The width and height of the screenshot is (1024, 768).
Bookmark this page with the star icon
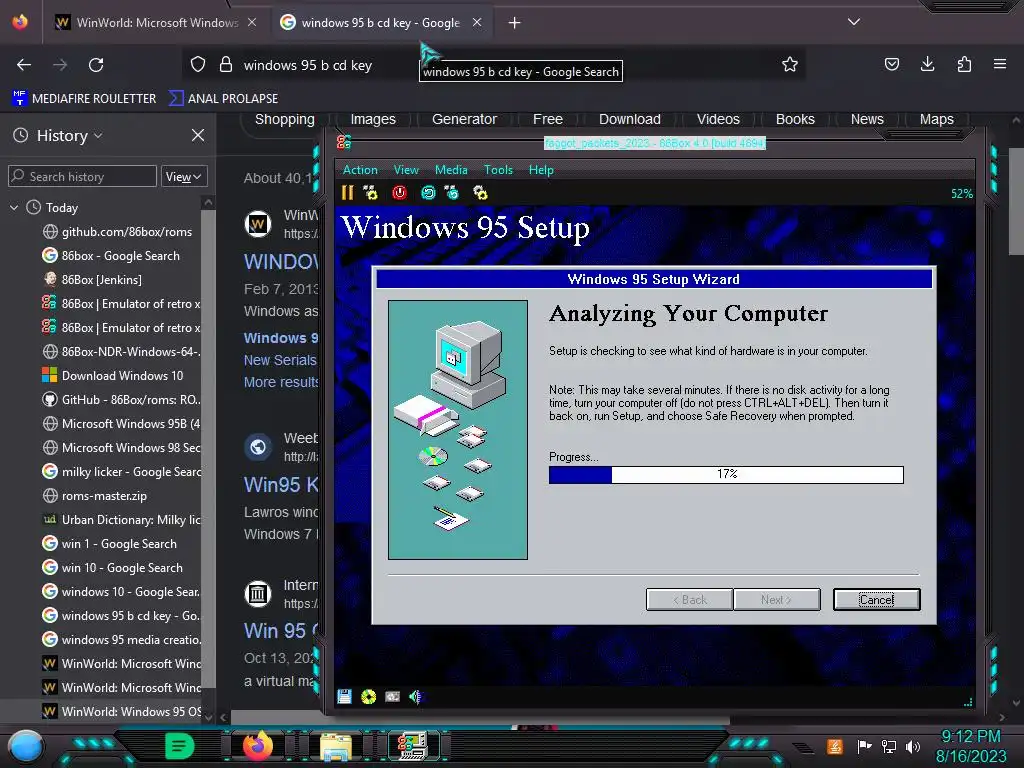pyautogui.click(x=790, y=65)
